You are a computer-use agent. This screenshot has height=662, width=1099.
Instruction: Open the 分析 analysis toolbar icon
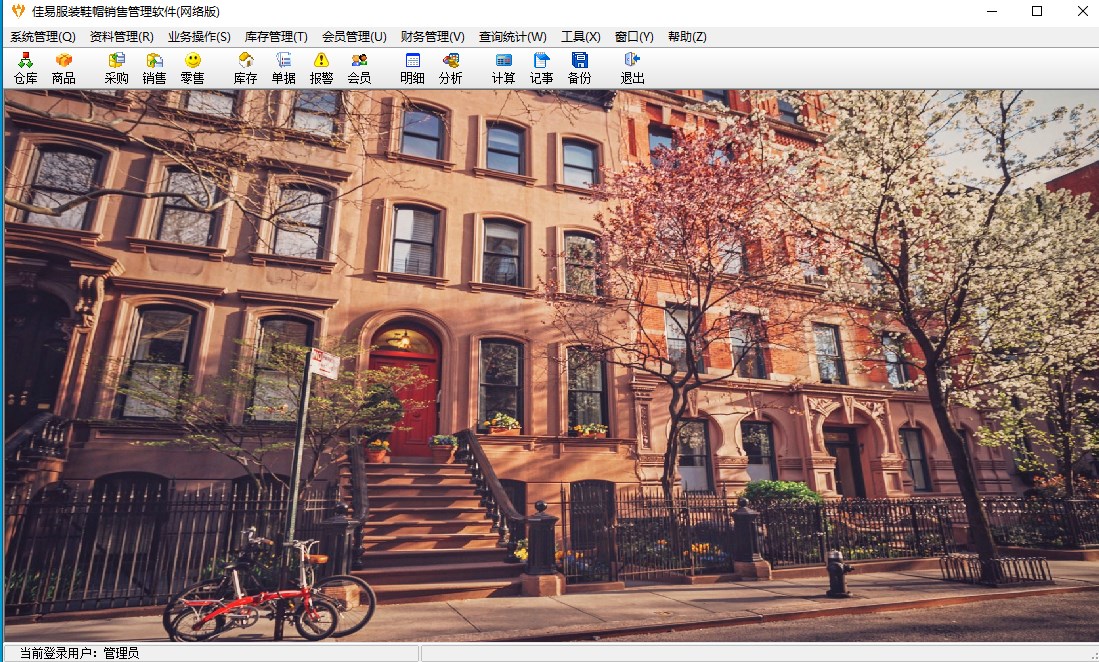[450, 68]
